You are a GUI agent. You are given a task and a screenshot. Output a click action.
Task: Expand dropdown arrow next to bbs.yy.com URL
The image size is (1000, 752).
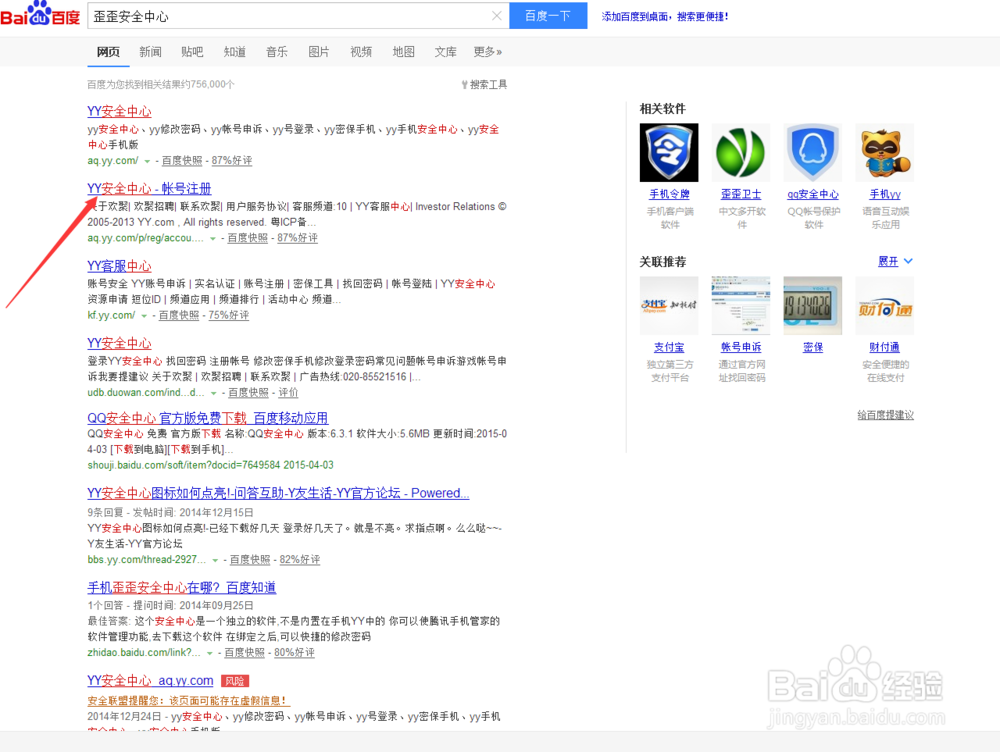215,560
